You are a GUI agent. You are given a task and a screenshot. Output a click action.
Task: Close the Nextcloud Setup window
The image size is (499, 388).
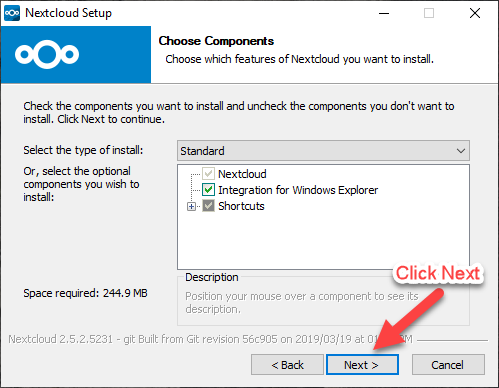point(475,13)
